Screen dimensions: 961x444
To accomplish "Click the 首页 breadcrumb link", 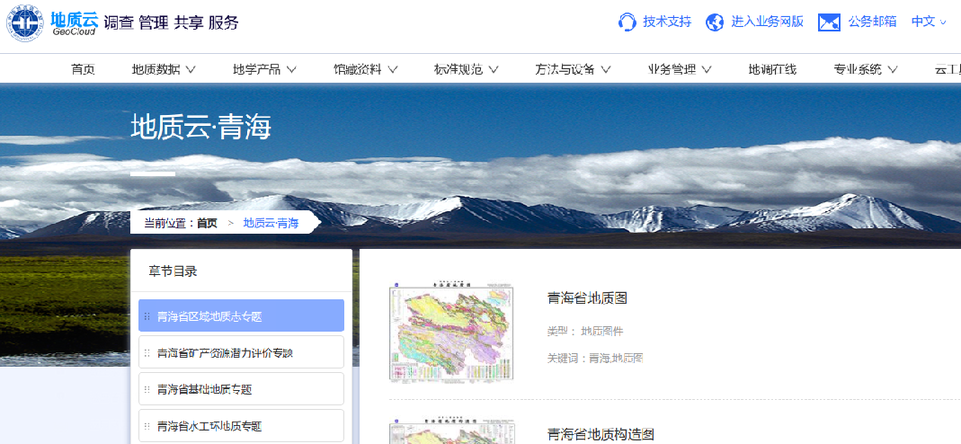I will (x=207, y=223).
